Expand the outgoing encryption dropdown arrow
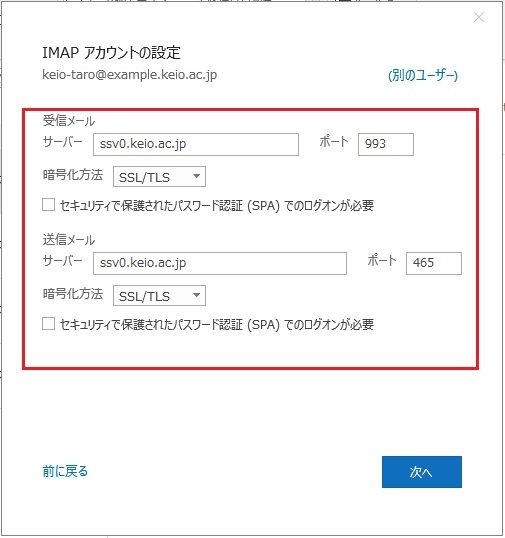The image size is (505, 538). click(x=196, y=295)
